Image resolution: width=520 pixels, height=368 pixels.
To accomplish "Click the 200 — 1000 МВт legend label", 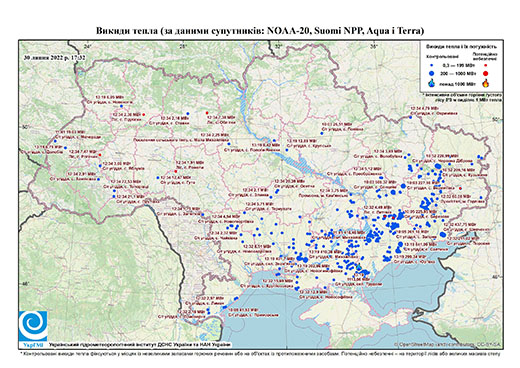I will click(457, 73).
